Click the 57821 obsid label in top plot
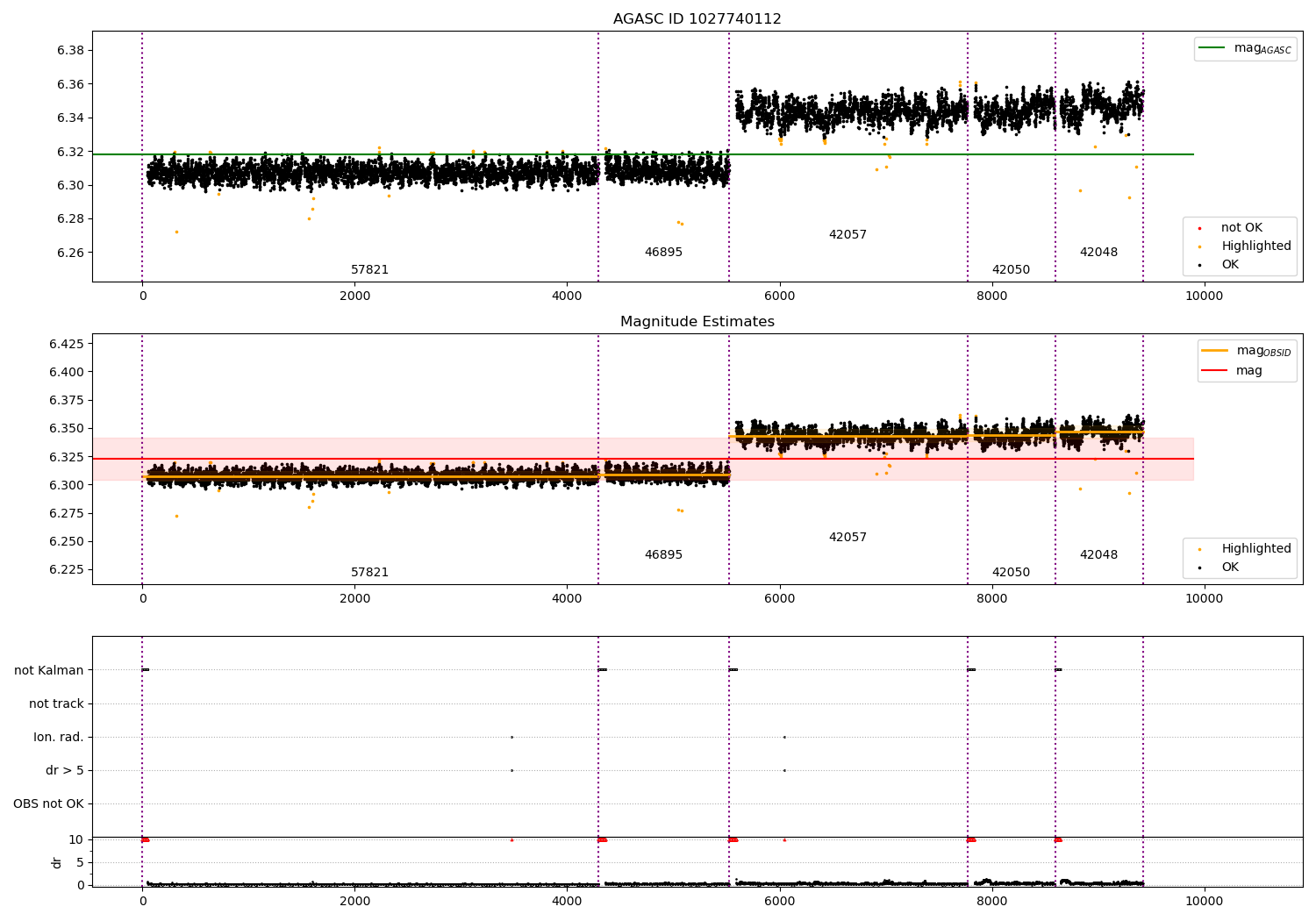Screen dimensions: 1316x921 click(369, 270)
